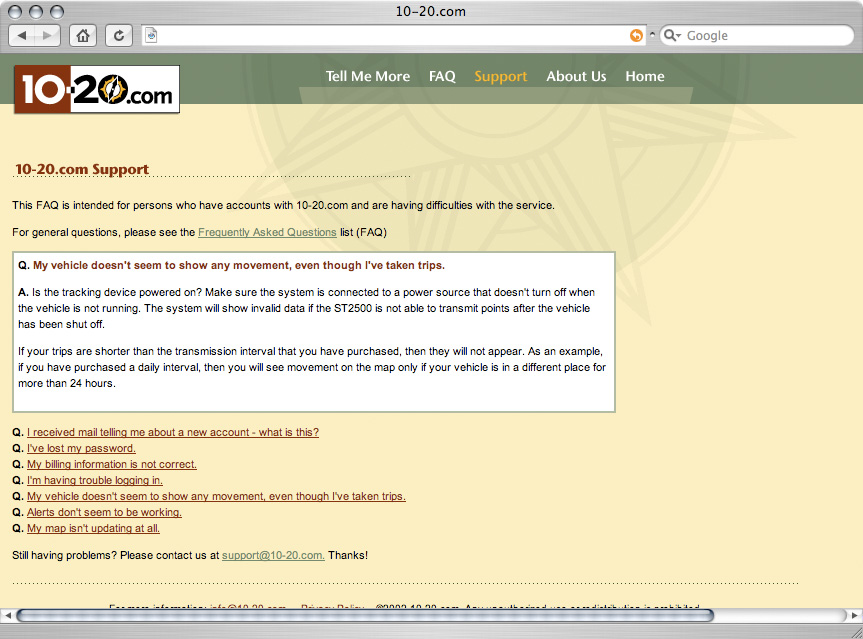
Task: Click the red window close button
Action: 15,12
